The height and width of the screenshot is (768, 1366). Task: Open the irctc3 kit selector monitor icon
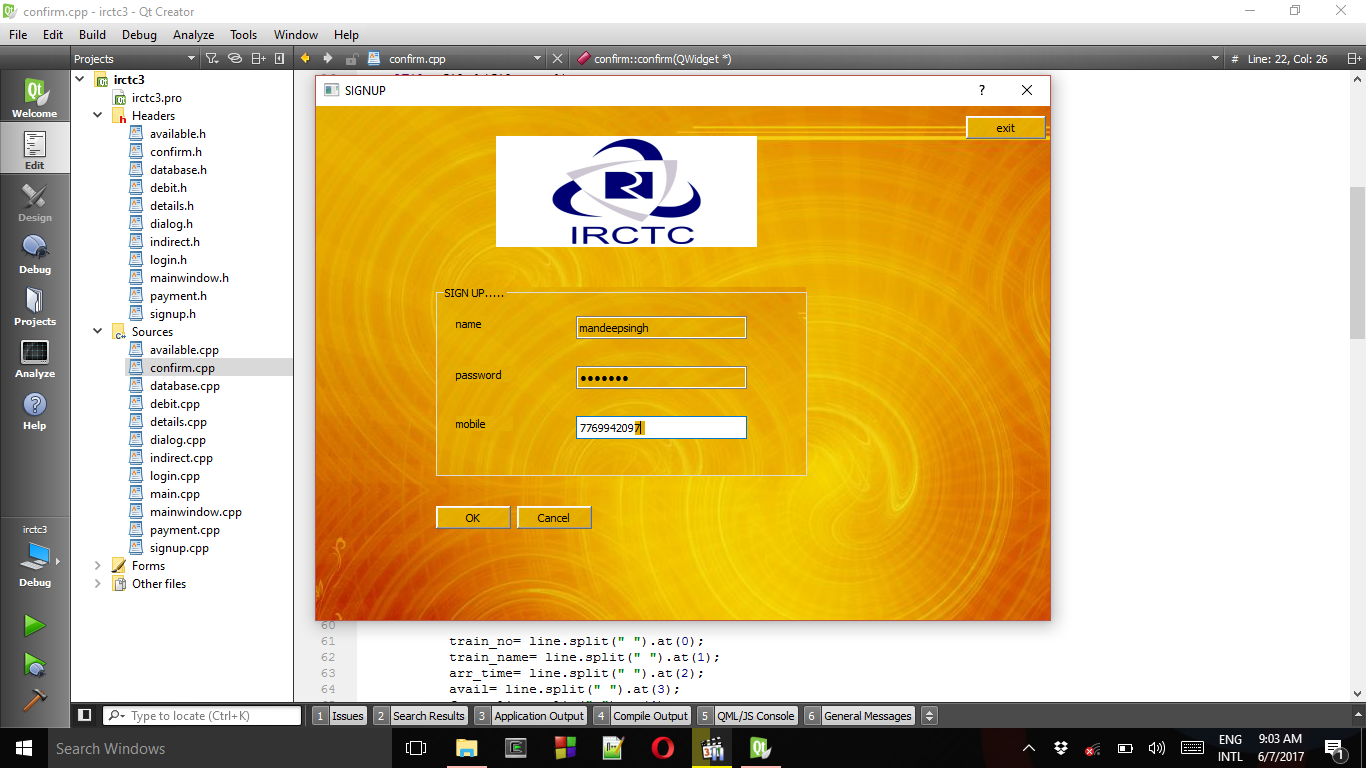[x=35, y=557]
